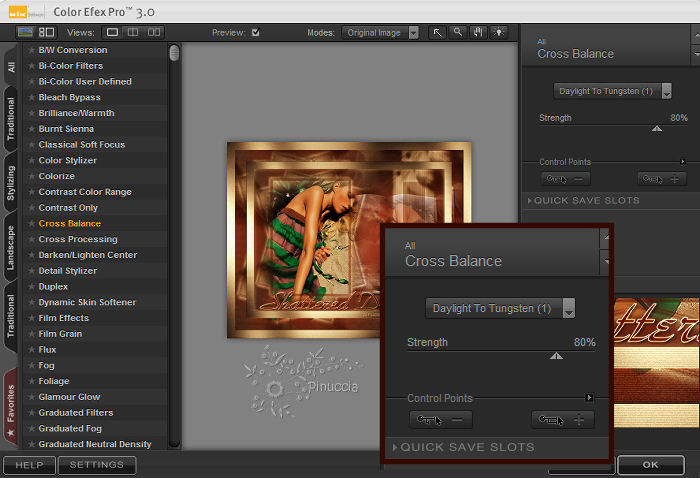Toggle favorite star beside Cross Balance
Image resolution: width=700 pixels, height=478 pixels.
point(31,224)
